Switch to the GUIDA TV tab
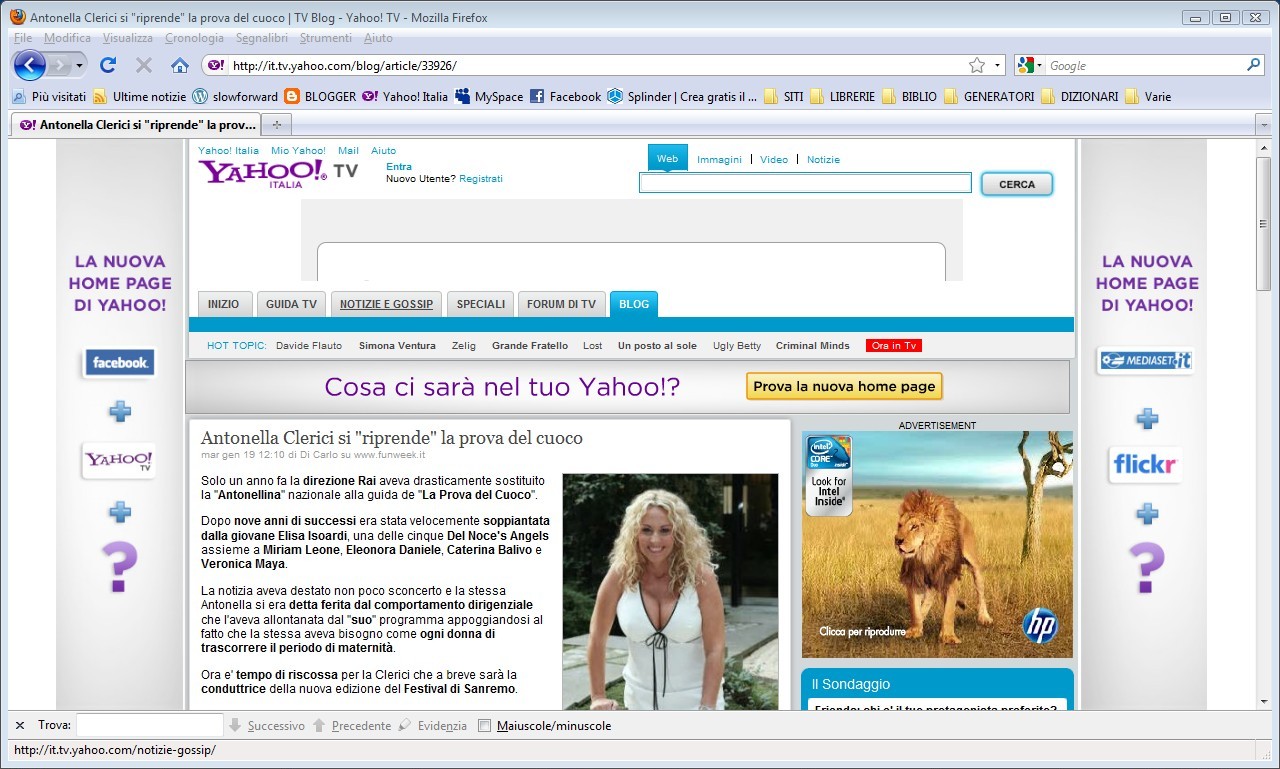This screenshot has height=769, width=1280. coord(291,304)
